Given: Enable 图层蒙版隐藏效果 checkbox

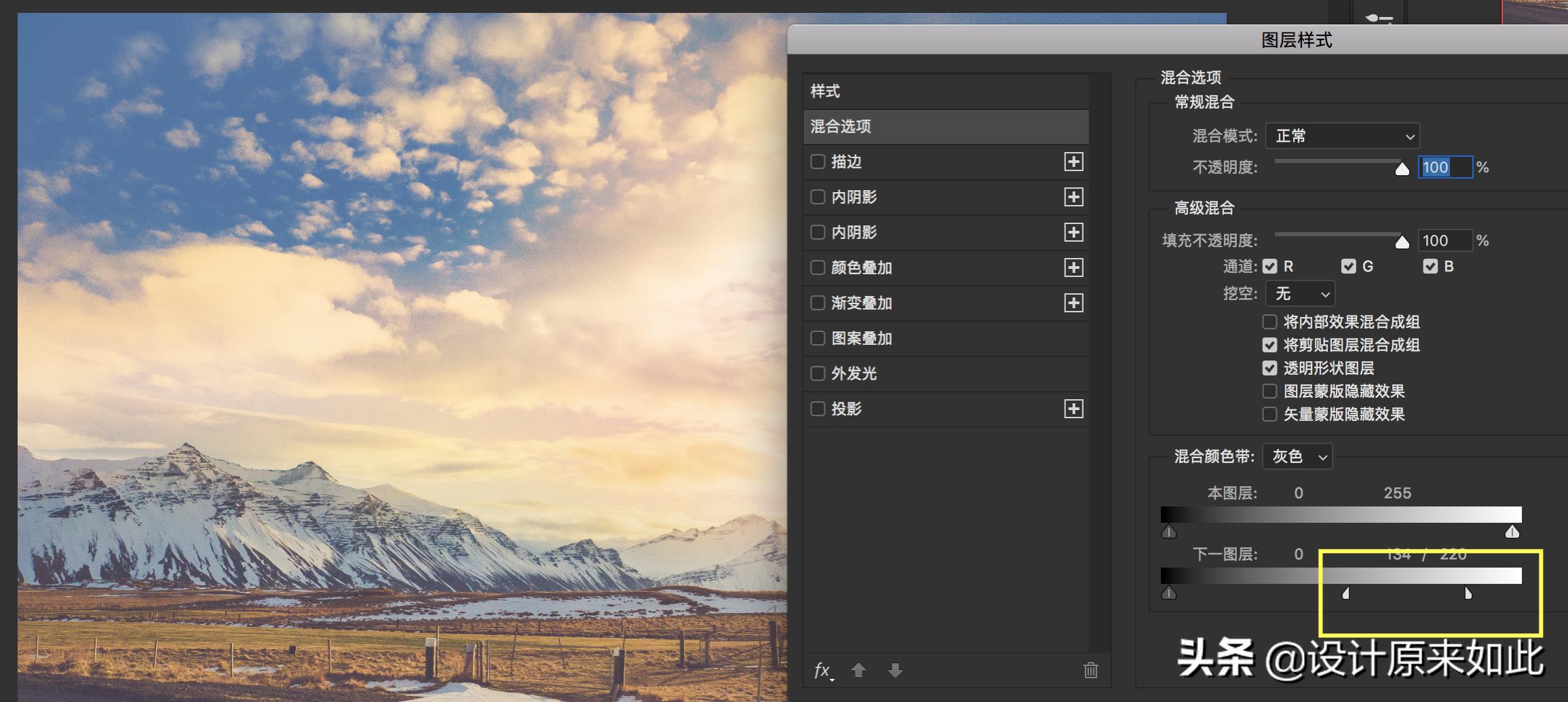Looking at the screenshot, I should coord(1269,391).
